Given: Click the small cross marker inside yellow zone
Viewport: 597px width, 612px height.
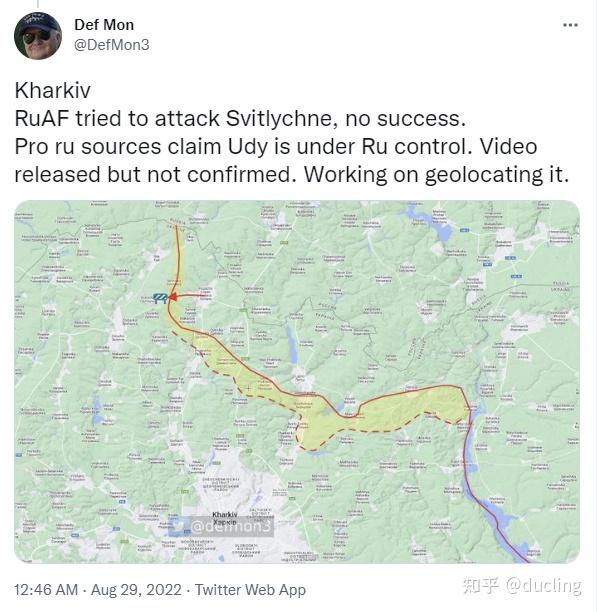Looking at the screenshot, I should [248, 388].
